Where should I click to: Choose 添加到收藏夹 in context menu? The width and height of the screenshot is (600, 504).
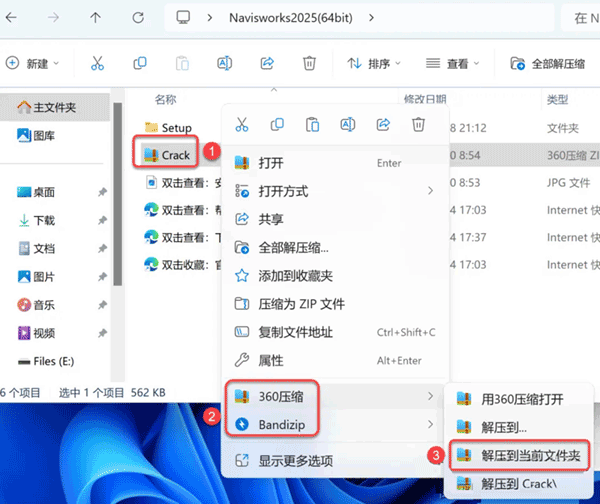335,276
